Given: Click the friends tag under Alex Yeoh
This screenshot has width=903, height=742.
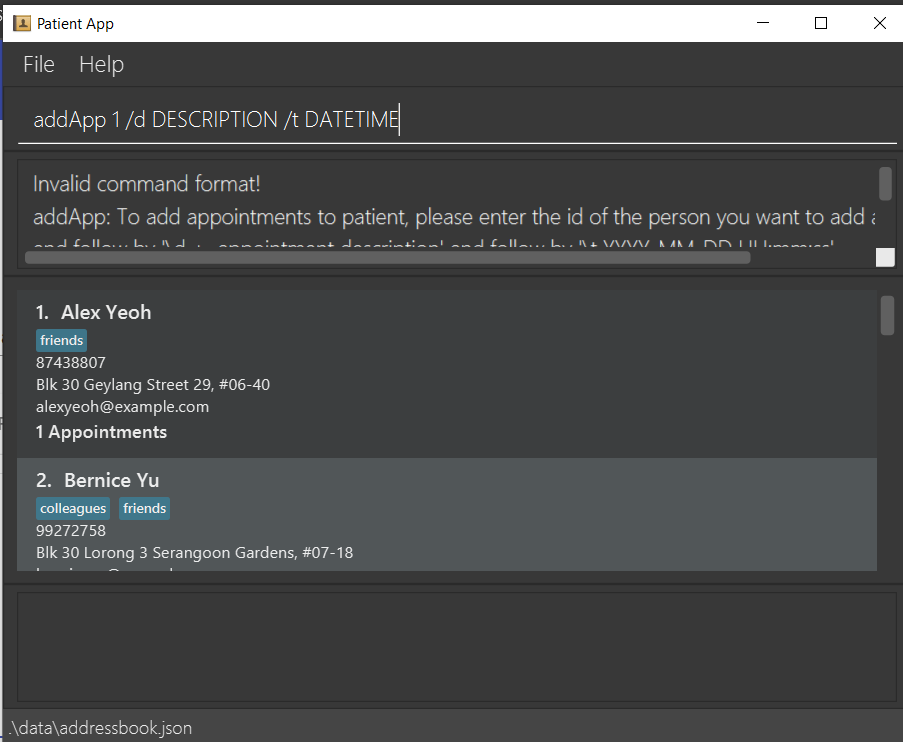Looking at the screenshot, I should tap(62, 340).
